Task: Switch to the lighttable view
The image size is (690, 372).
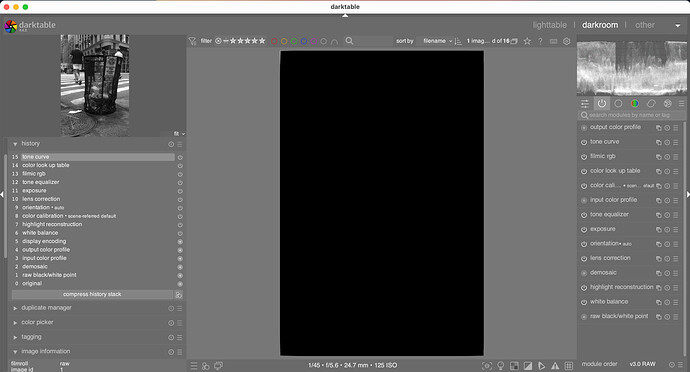Action: point(550,25)
